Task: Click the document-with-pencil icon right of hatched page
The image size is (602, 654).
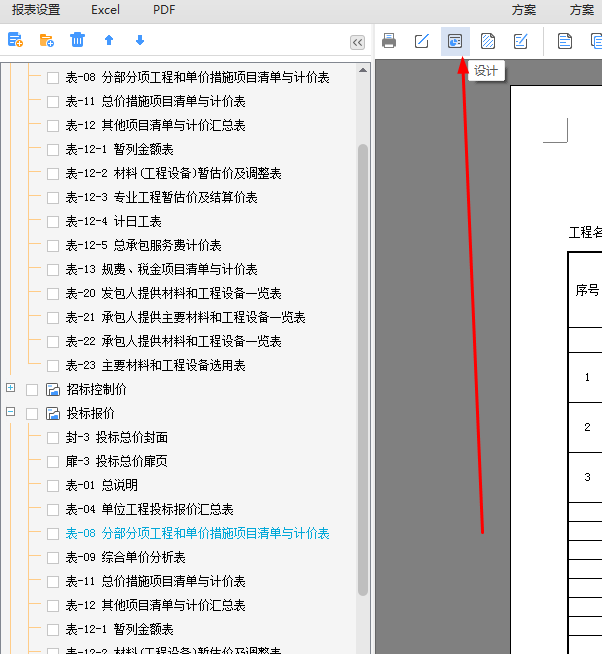Action: pyautogui.click(x=521, y=41)
